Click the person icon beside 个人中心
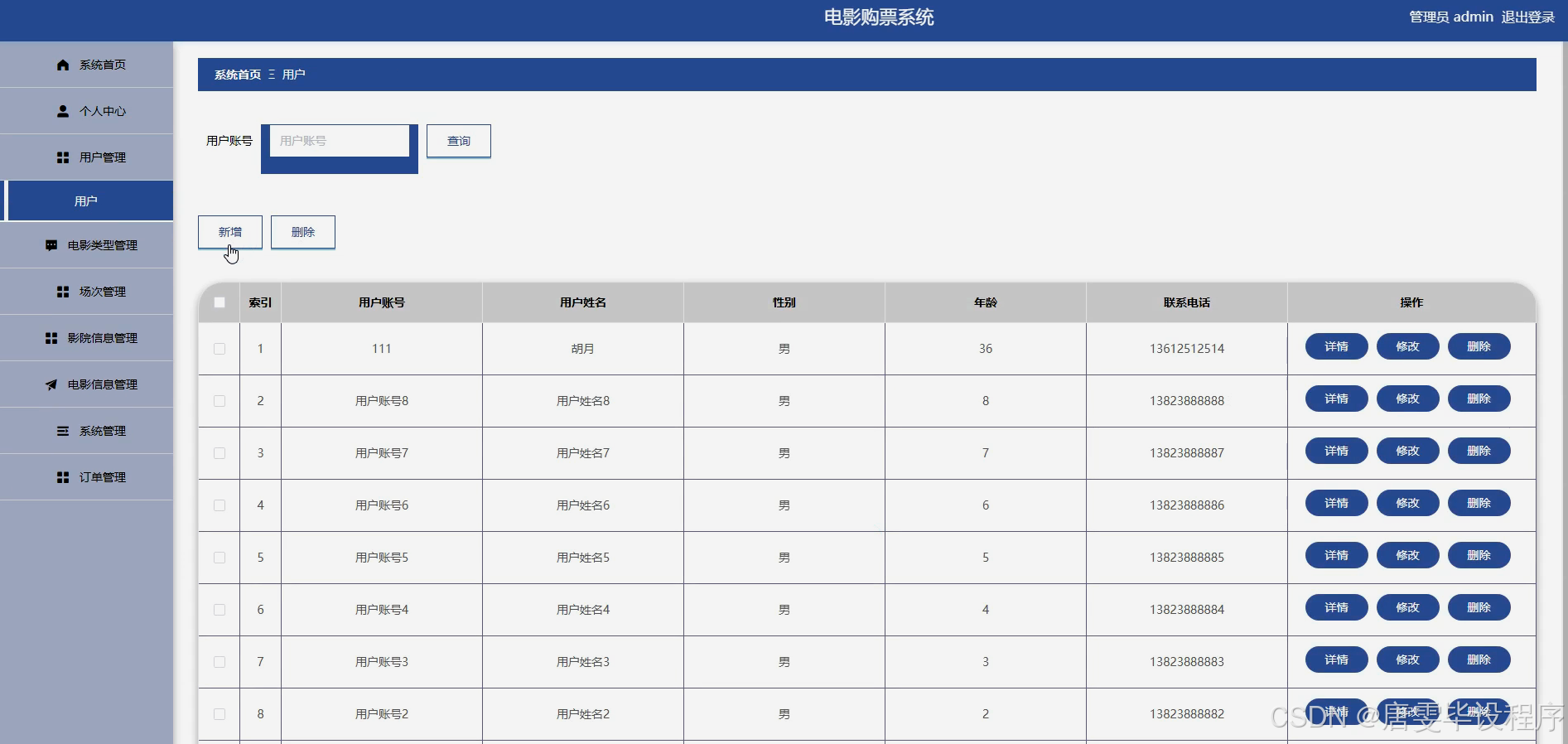 click(63, 111)
